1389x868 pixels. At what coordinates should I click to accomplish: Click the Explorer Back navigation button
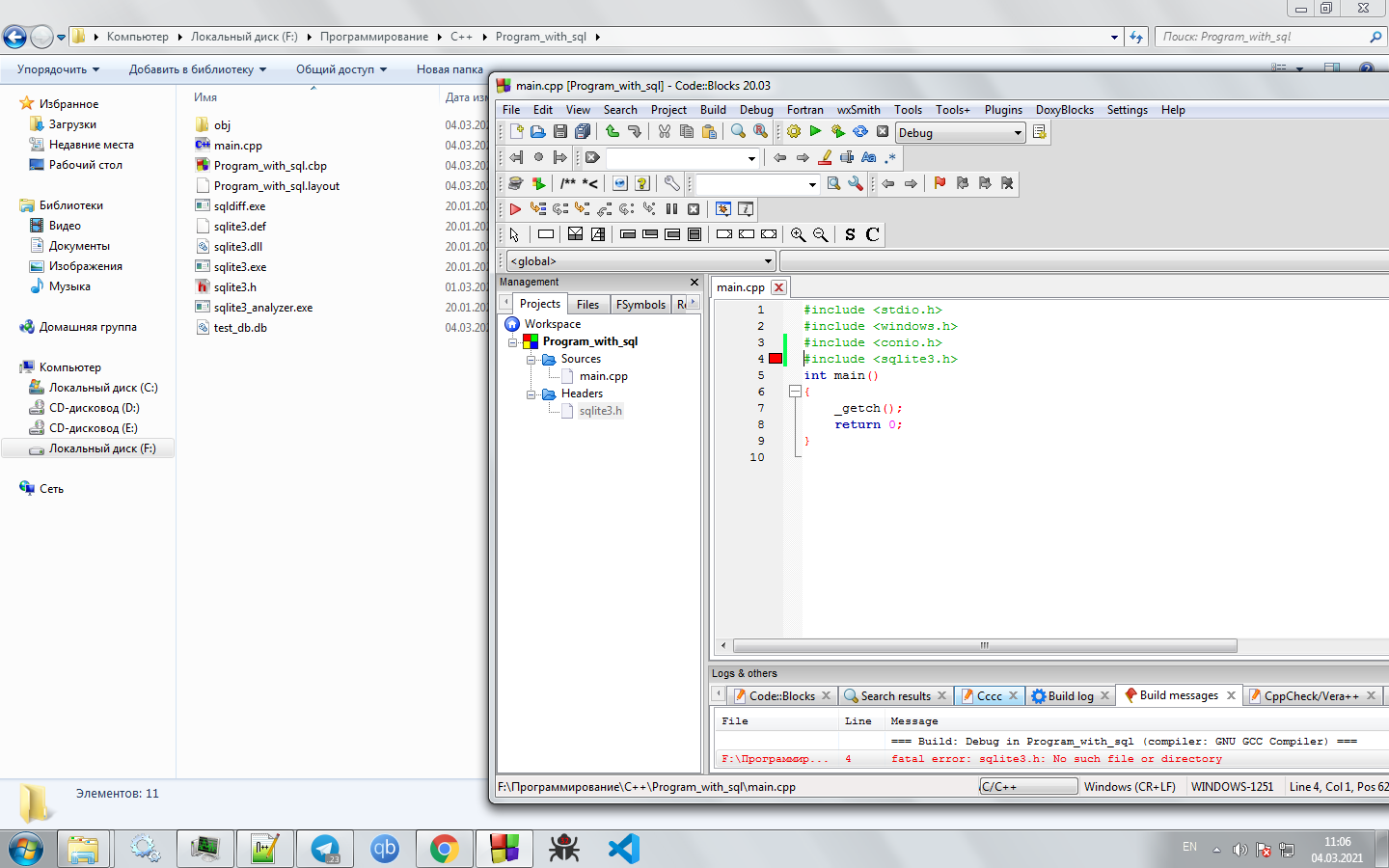[x=14, y=37]
